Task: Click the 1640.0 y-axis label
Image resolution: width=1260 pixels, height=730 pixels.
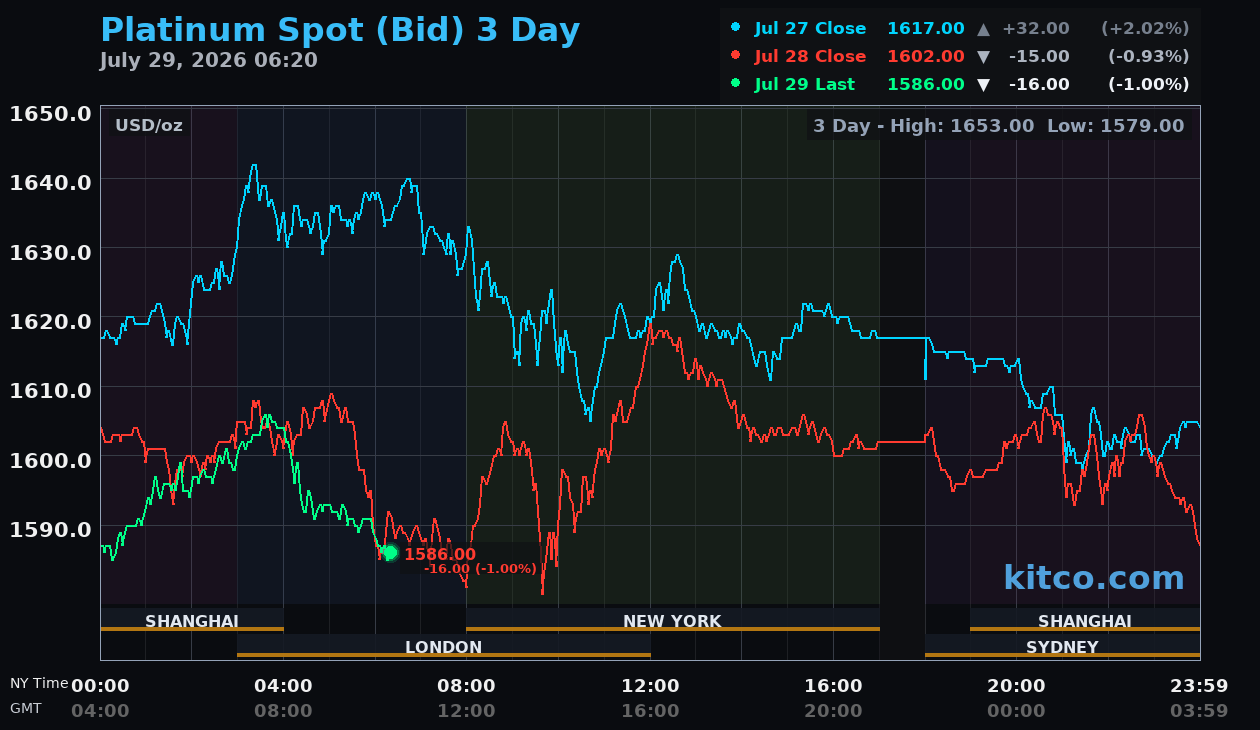Action: click(51, 182)
